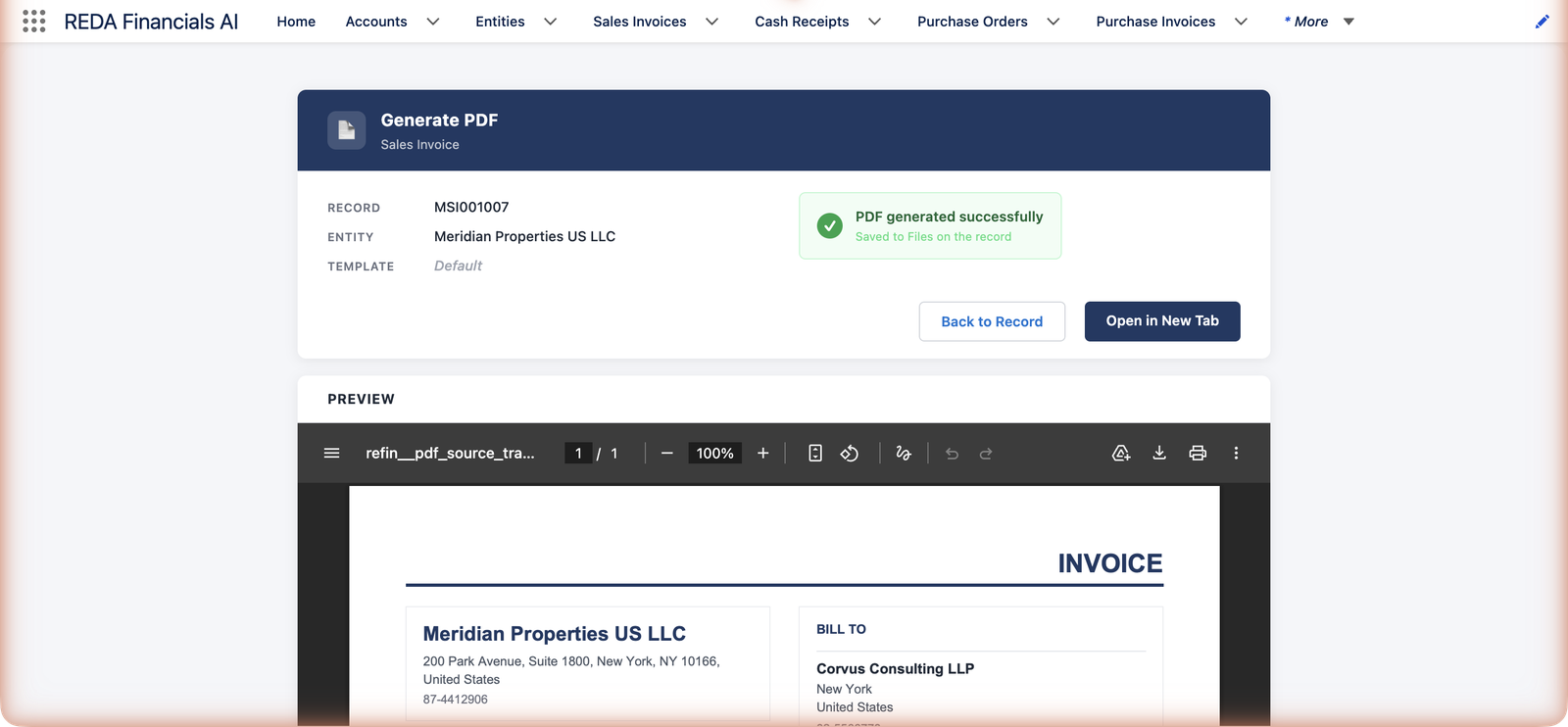The width and height of the screenshot is (1568, 727).
Task: Click the undo icon in PDF toolbar
Action: 952,454
